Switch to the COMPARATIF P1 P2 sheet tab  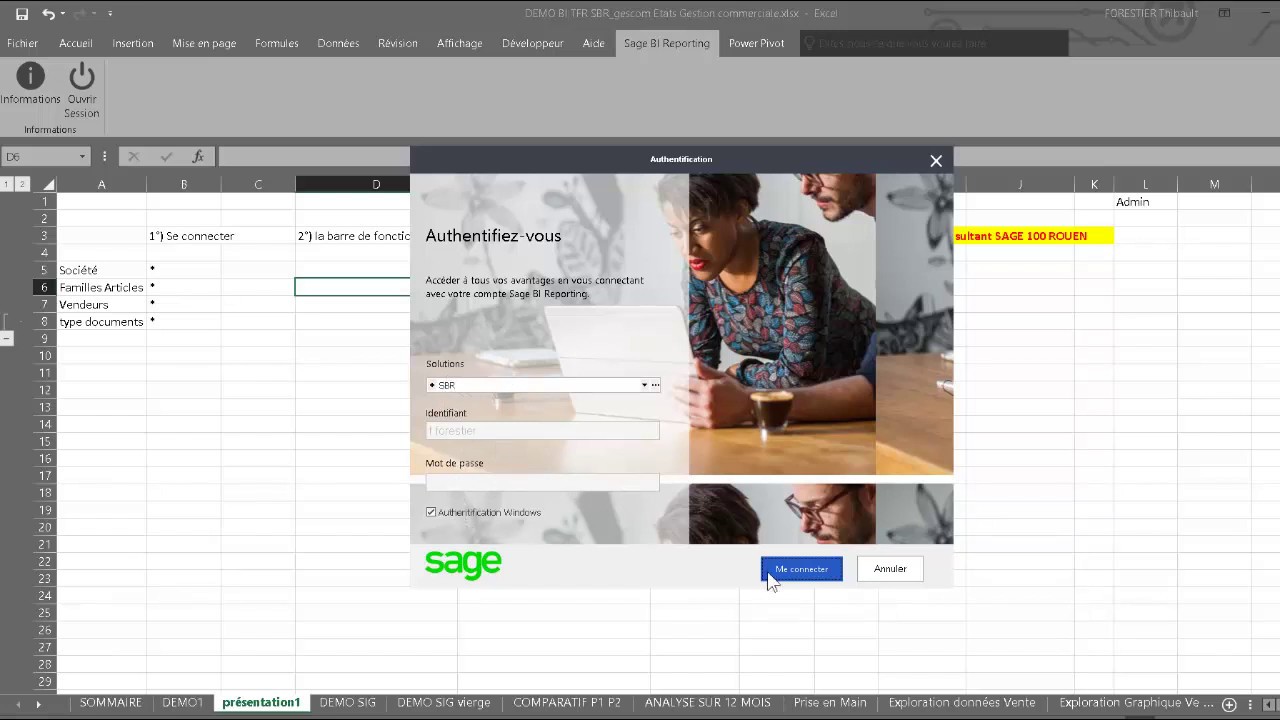coord(567,702)
